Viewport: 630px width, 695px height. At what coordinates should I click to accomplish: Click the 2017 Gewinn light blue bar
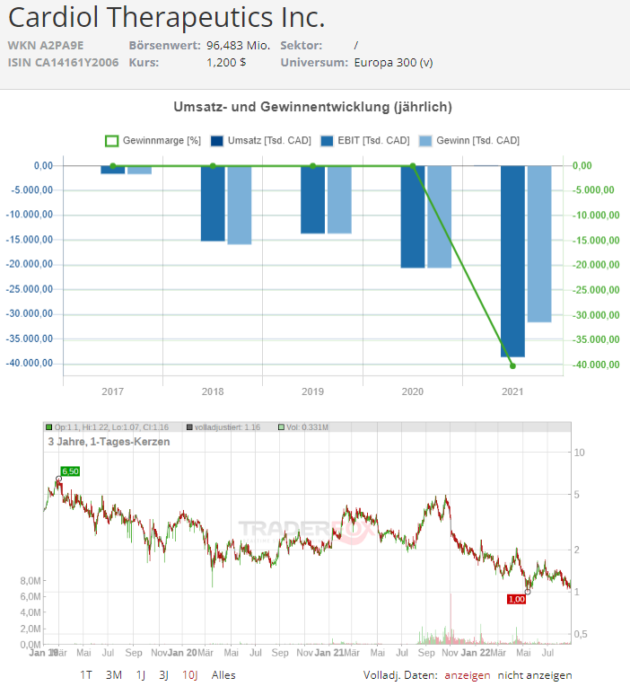140,170
